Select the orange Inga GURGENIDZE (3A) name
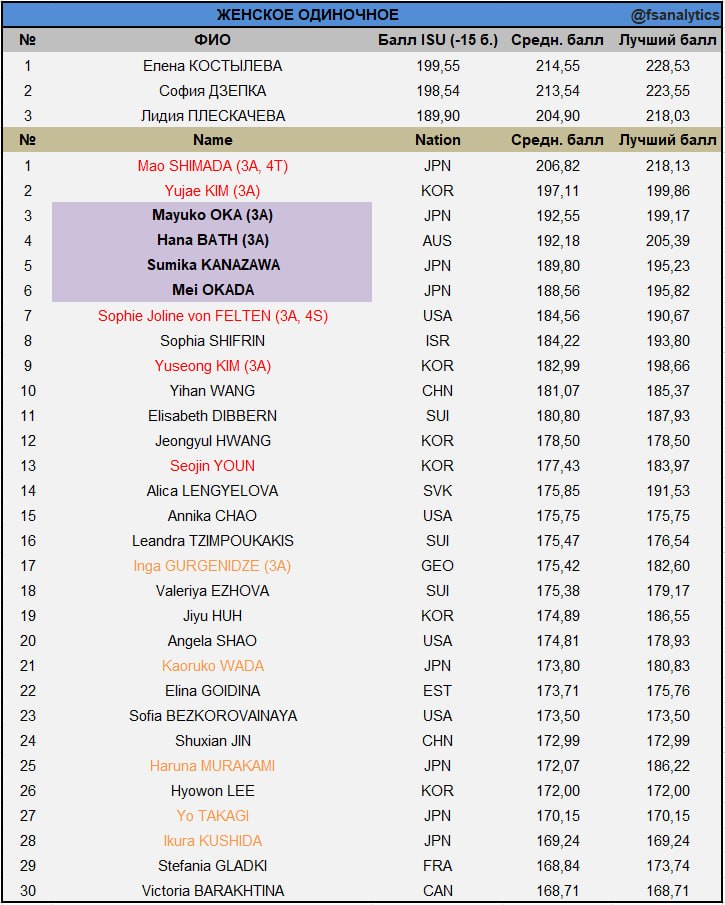This screenshot has width=725, height=905. [212, 566]
